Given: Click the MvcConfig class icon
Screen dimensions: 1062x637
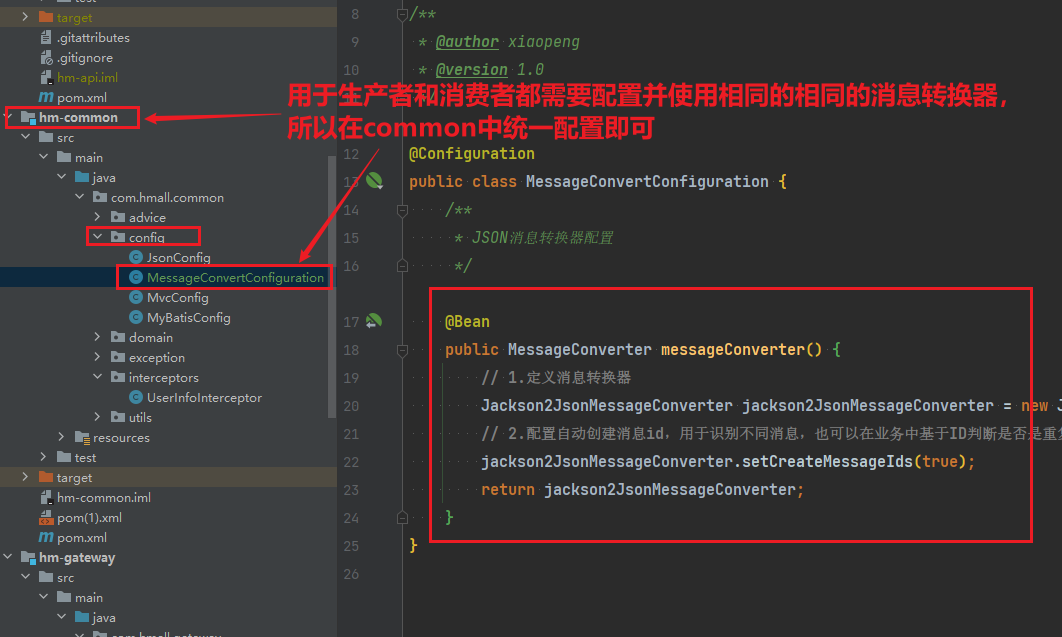Looking at the screenshot, I should tap(136, 297).
